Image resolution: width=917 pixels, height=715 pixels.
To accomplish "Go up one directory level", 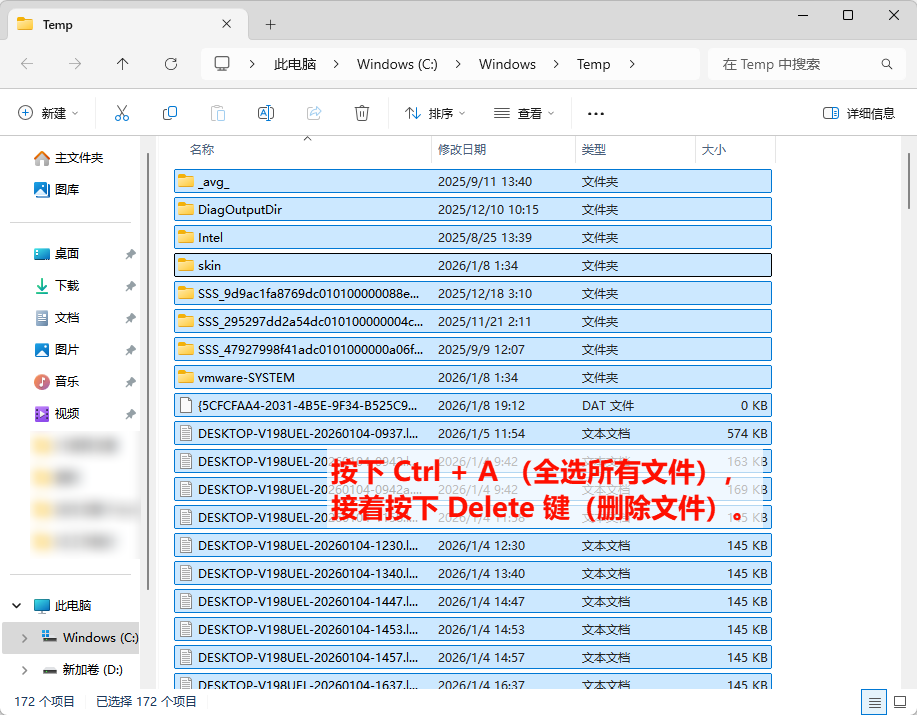I will coord(123,64).
